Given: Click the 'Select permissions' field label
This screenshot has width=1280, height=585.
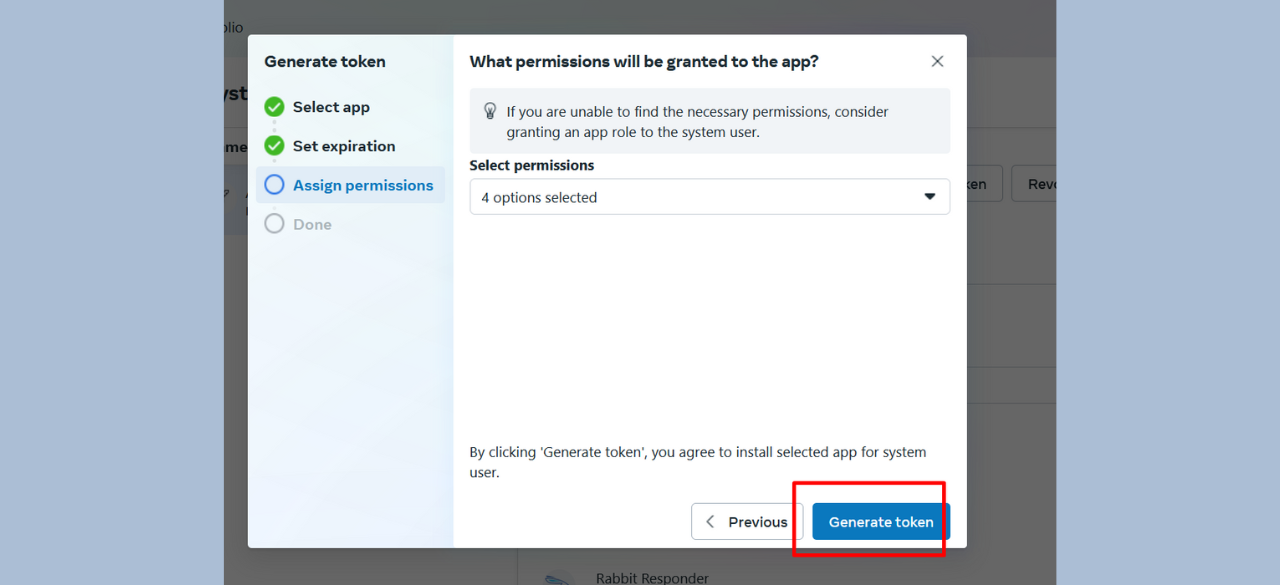Looking at the screenshot, I should (x=532, y=165).
